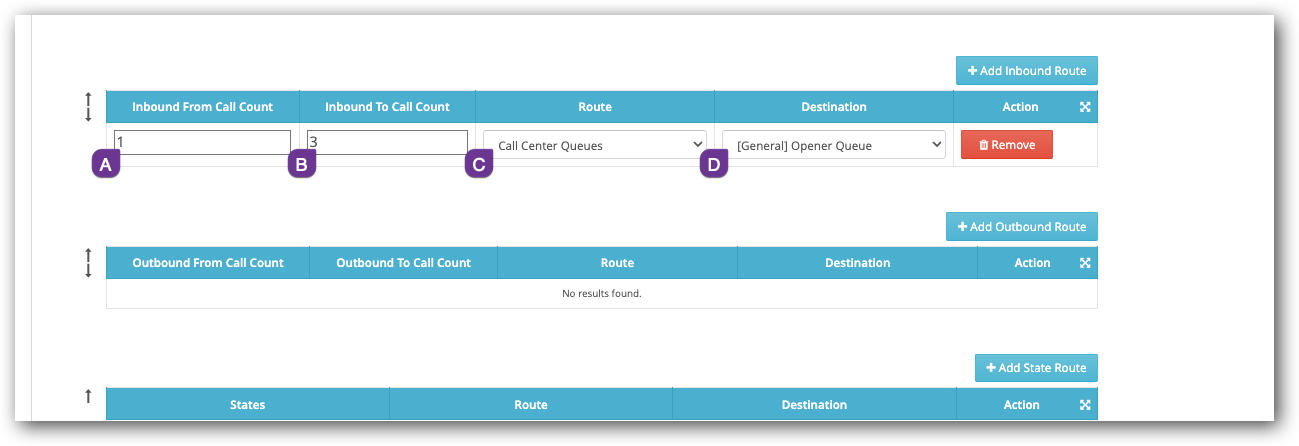The height and width of the screenshot is (446, 1299).
Task: Click the expand icon in the outbound table header
Action: point(1085,263)
